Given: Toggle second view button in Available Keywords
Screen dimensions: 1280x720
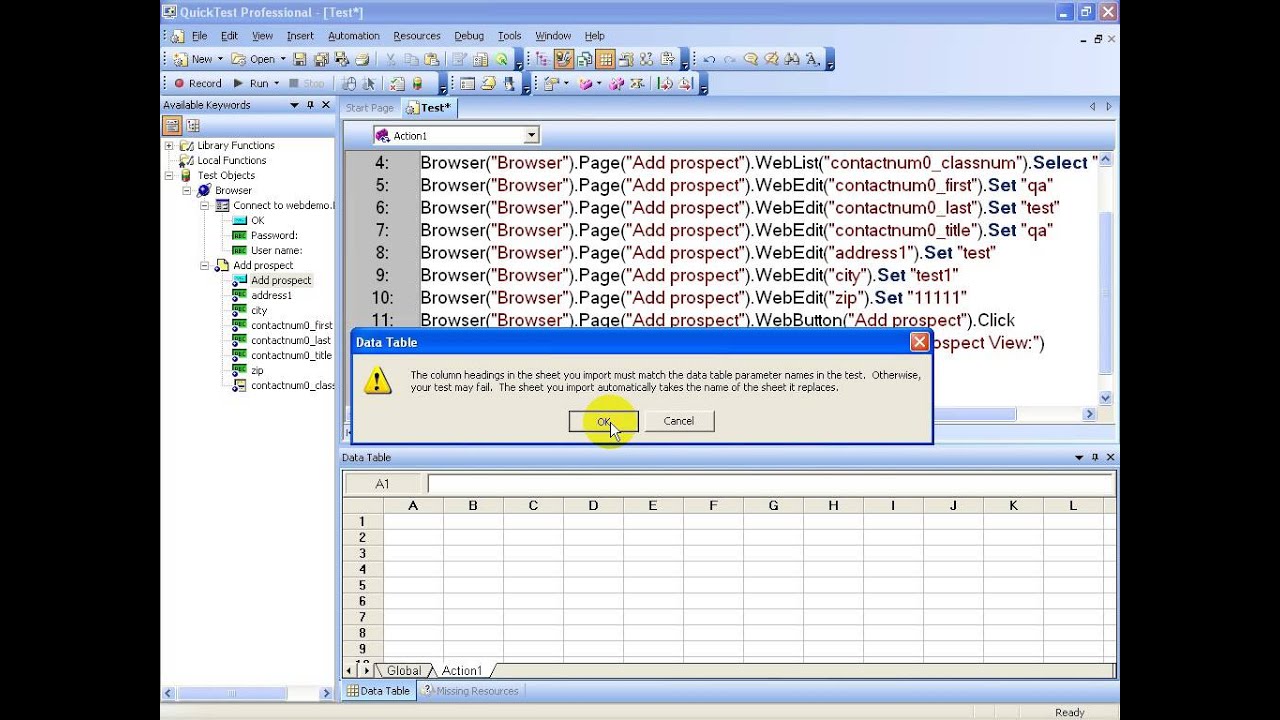Looking at the screenshot, I should (193, 125).
